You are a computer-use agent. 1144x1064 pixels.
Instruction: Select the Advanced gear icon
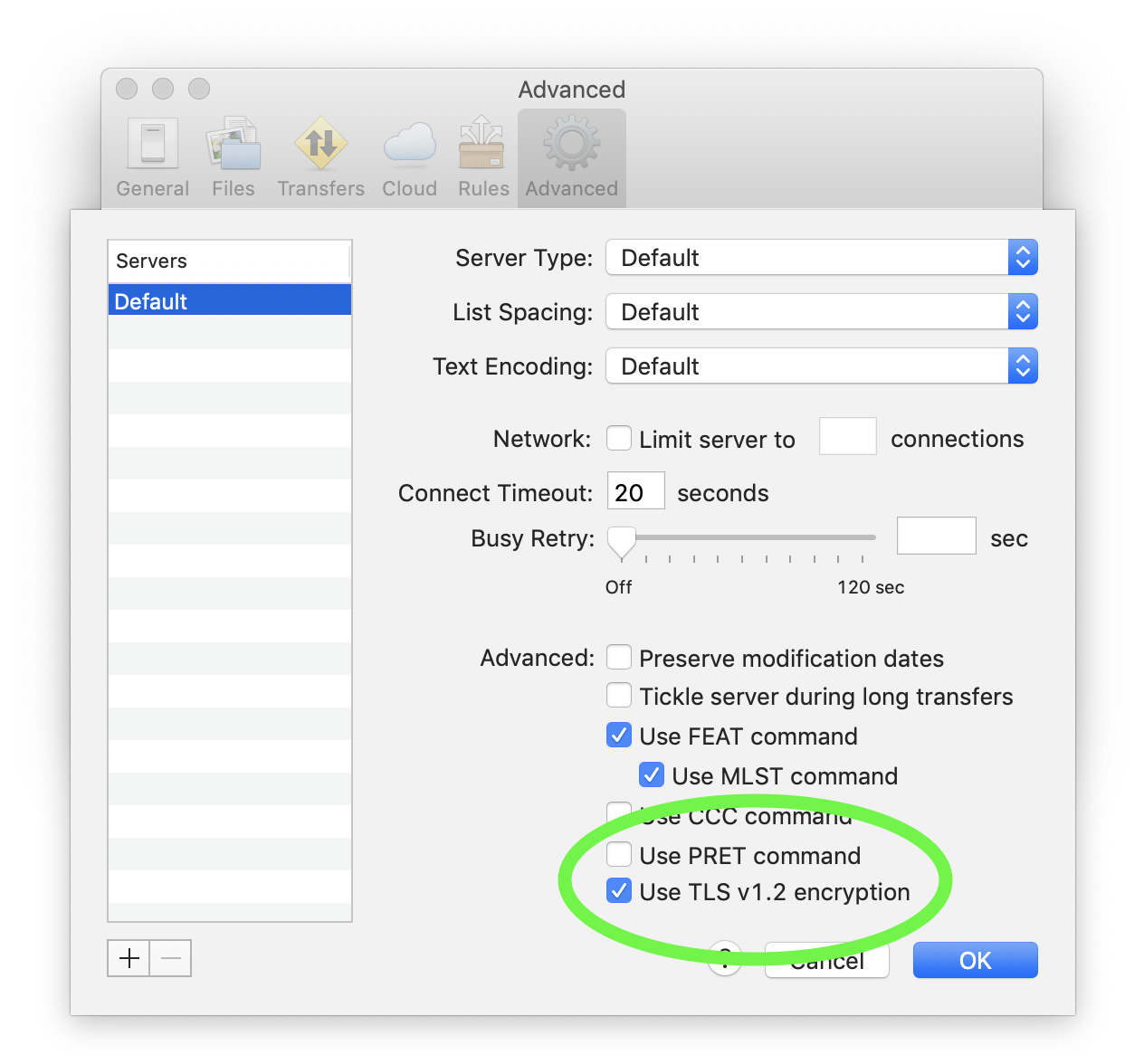click(571, 147)
